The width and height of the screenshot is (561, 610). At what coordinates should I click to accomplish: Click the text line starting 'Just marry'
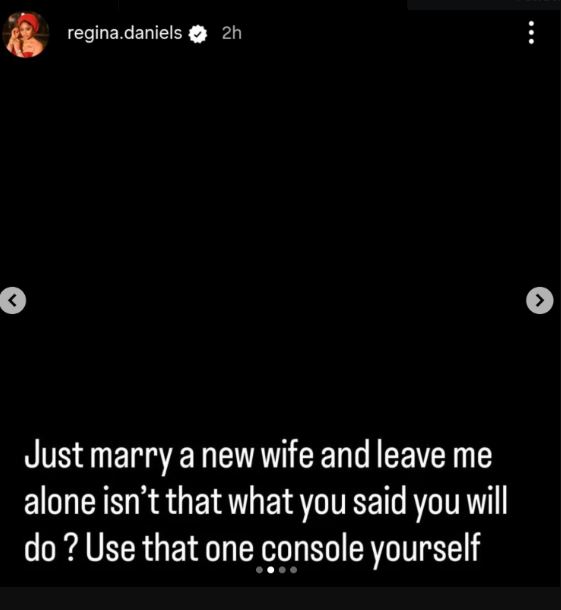(x=258, y=456)
